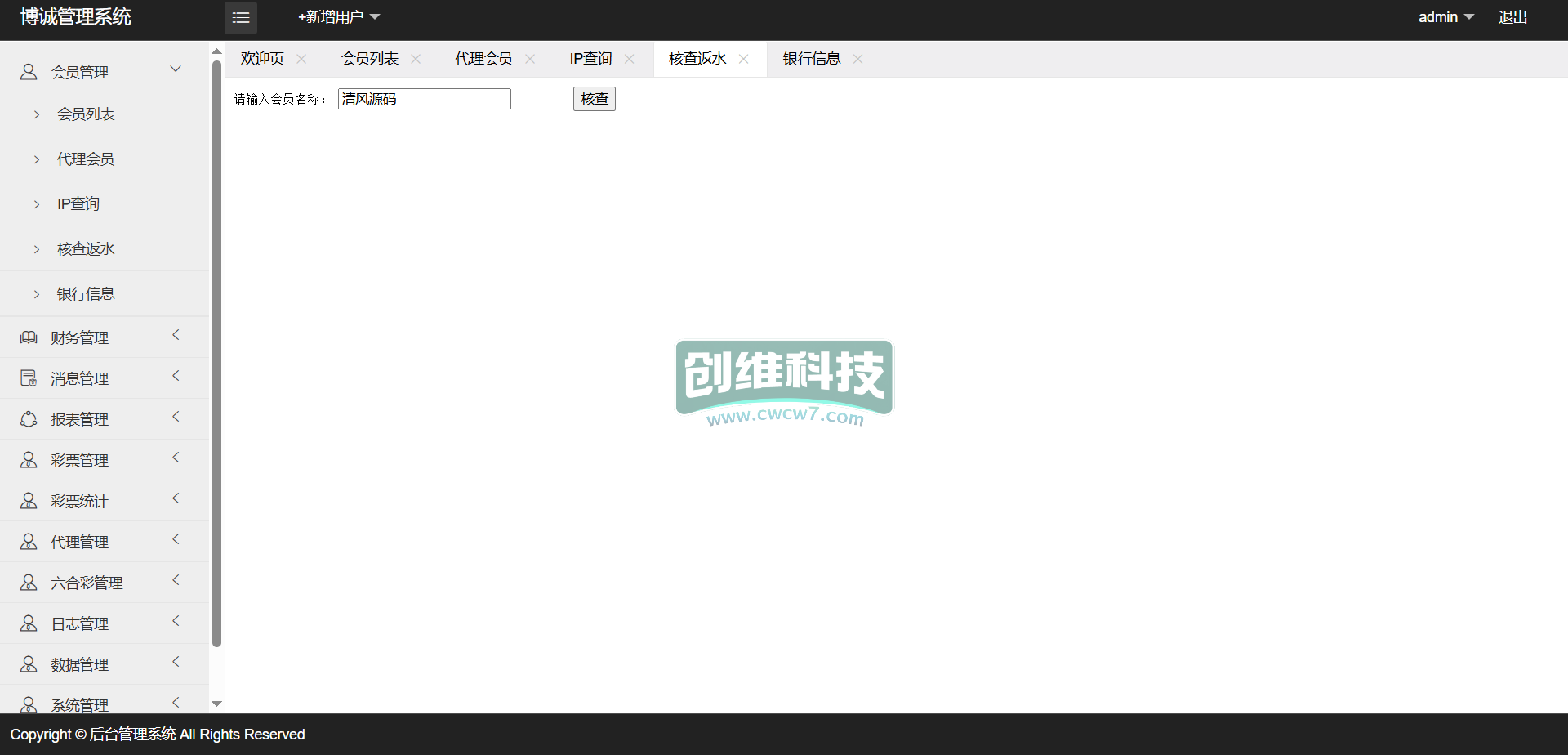Click the 博诚管理系统 title
Viewport: 1568px width, 755px height.
tap(76, 17)
